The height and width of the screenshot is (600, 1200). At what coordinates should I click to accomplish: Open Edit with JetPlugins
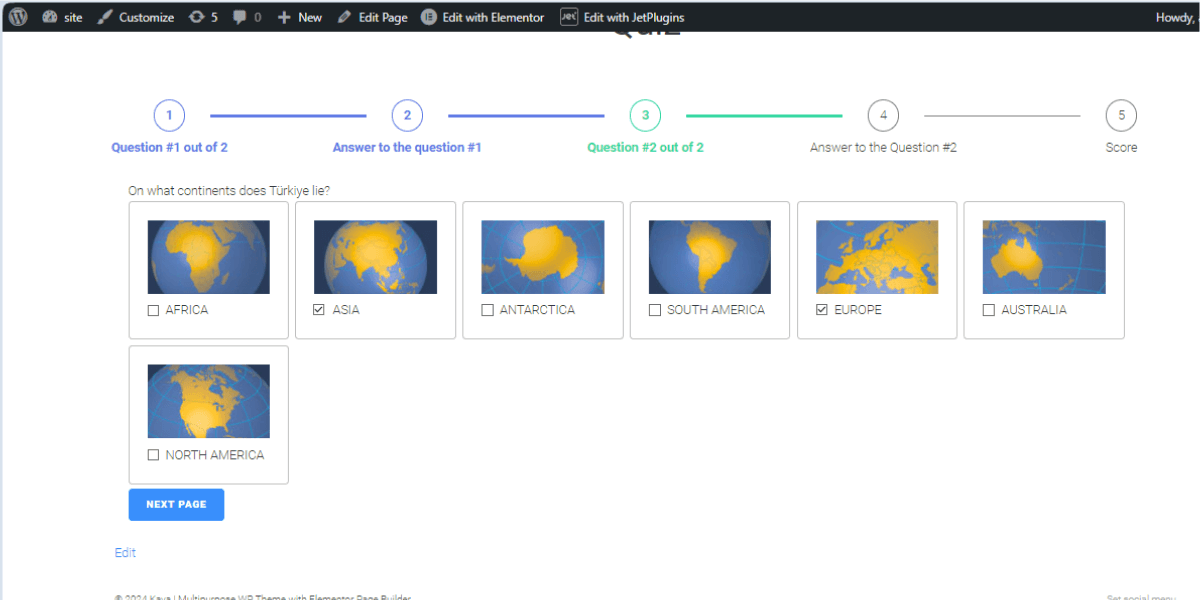coord(621,17)
